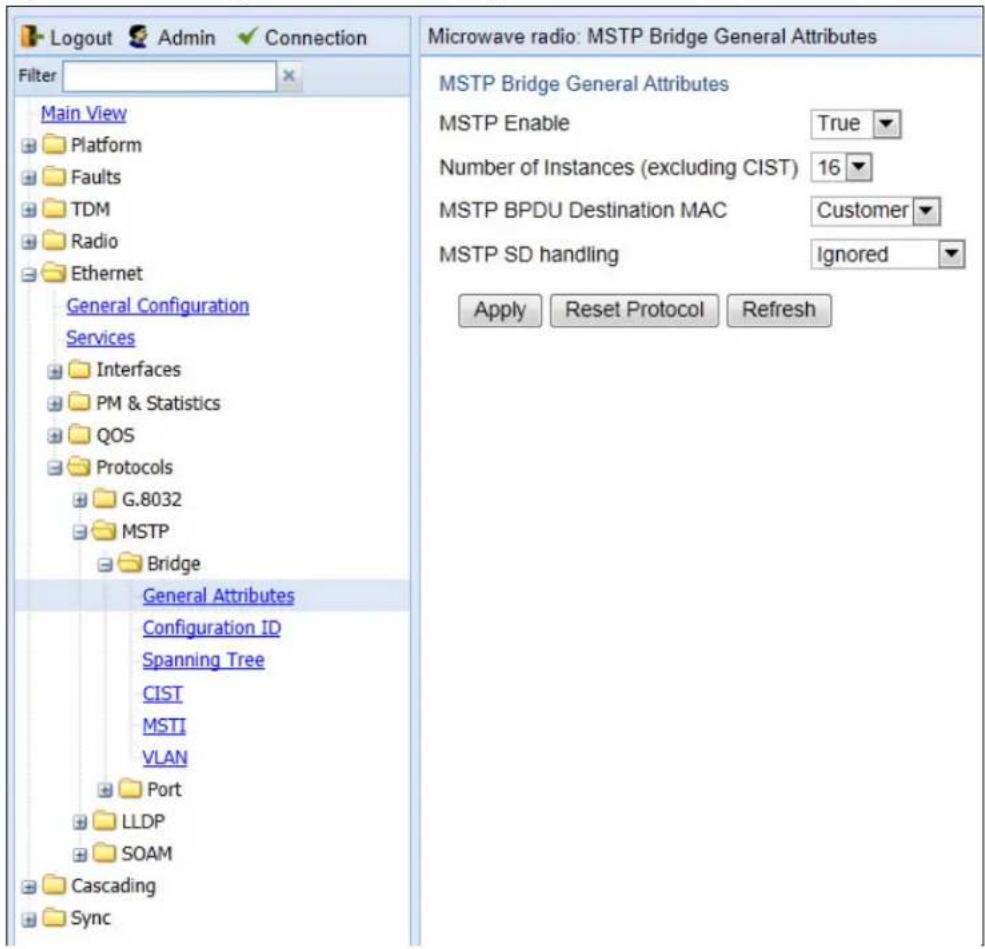985x949 pixels.
Task: Click inside the Filter text field
Action: coord(169,77)
